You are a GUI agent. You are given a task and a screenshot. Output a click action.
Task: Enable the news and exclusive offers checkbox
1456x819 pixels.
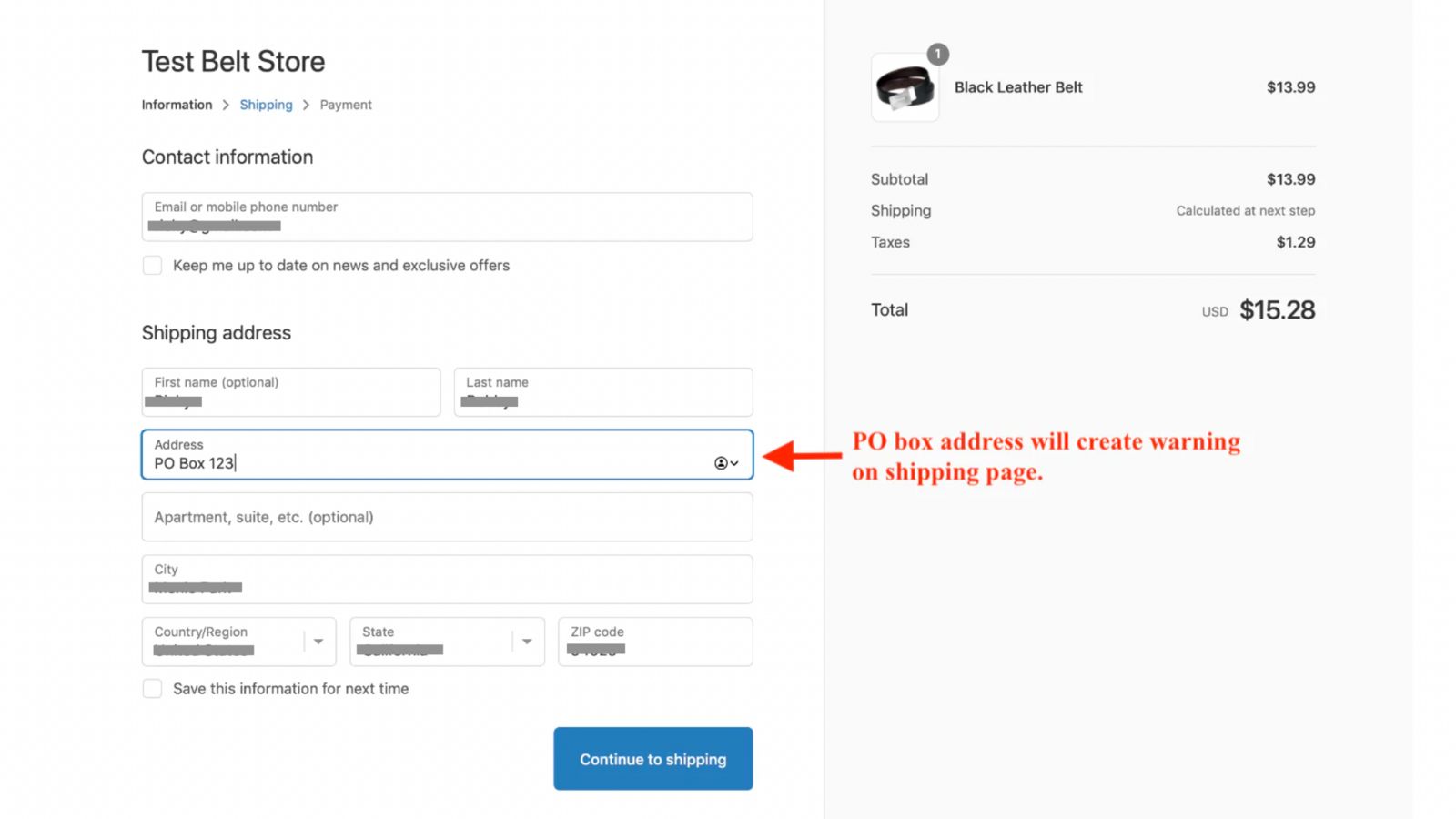(x=152, y=265)
